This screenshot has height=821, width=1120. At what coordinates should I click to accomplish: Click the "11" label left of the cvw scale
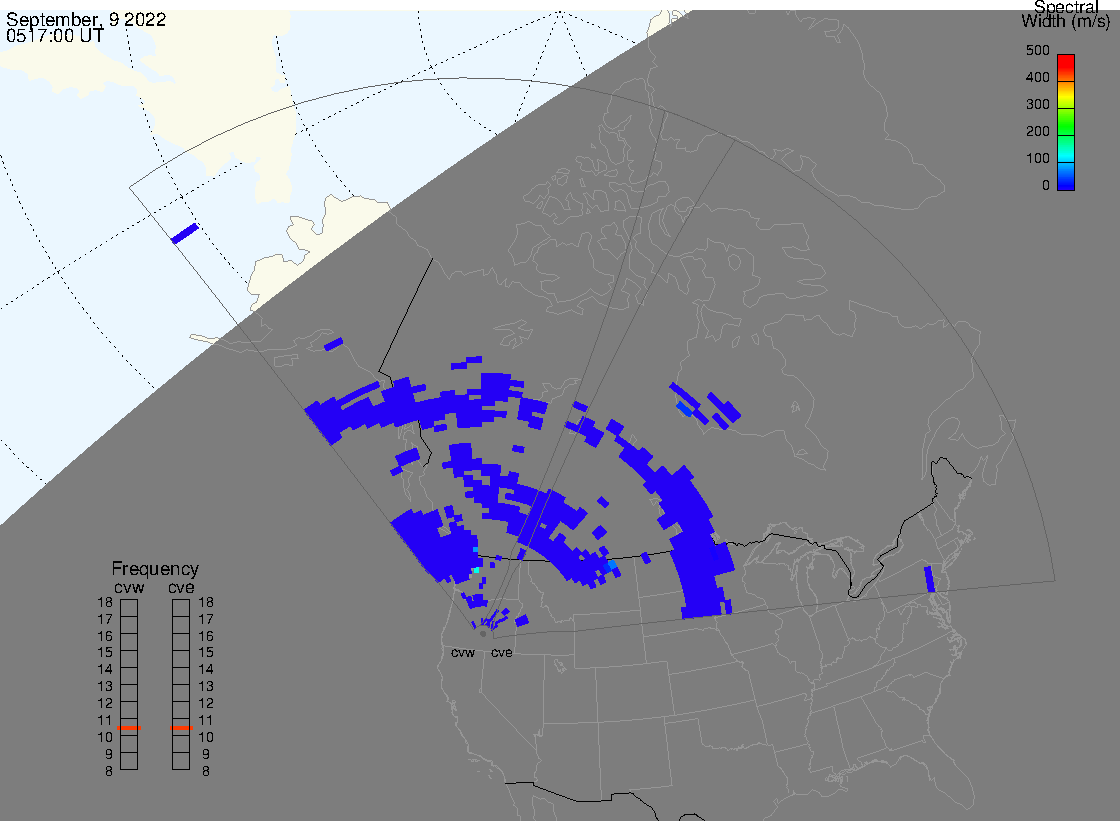coord(105,720)
